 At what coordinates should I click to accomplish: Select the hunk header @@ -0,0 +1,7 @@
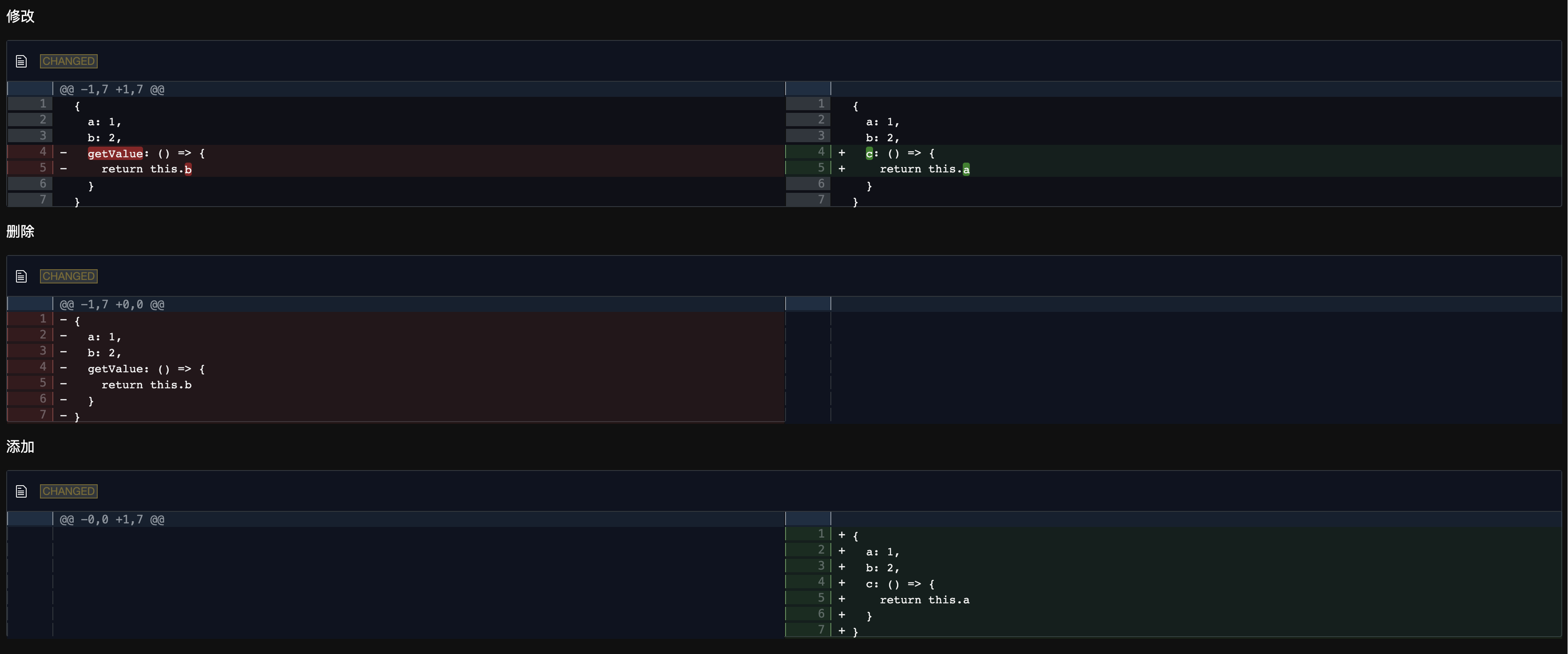point(112,519)
